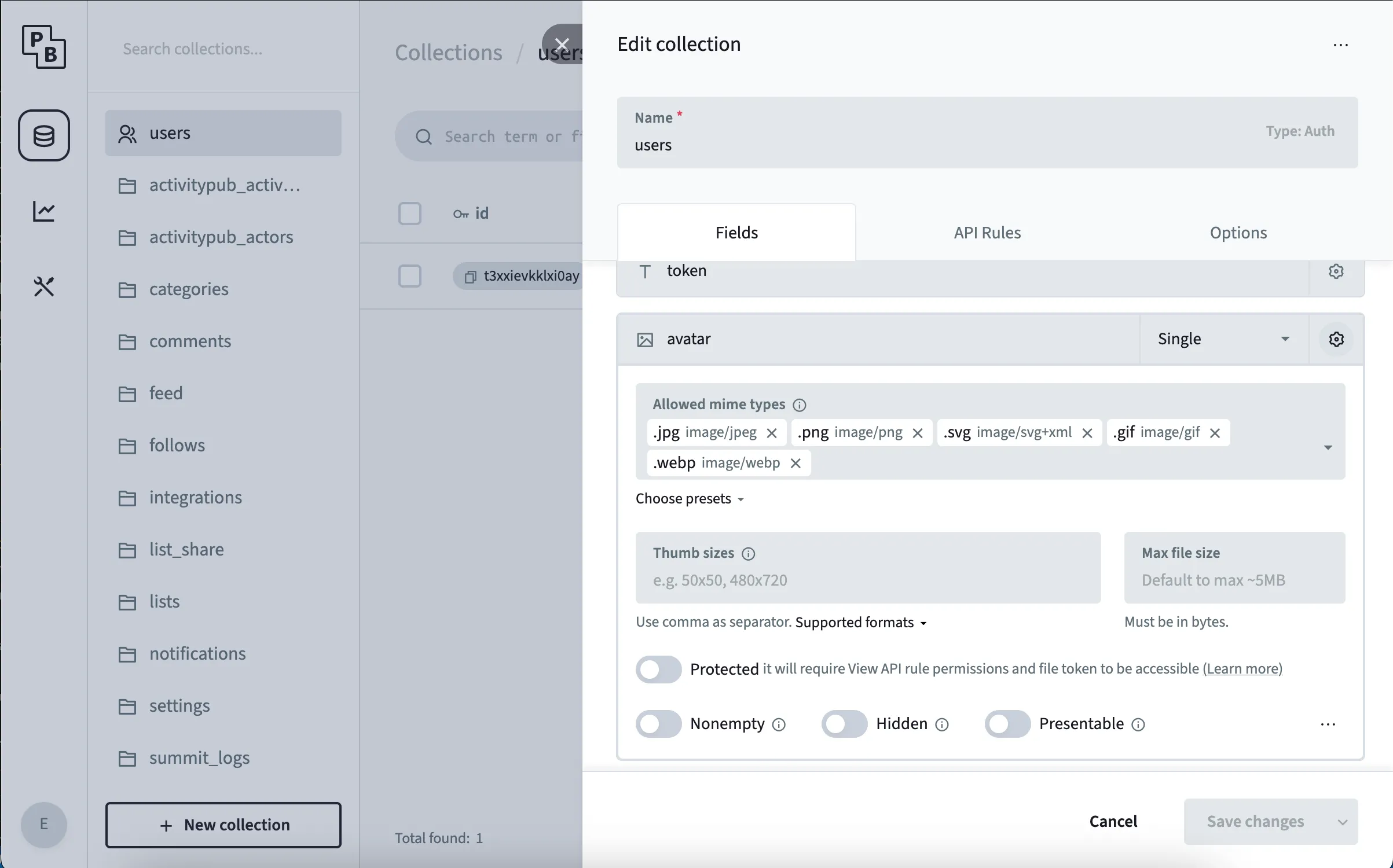1393x868 pixels.
Task: Expand the Supported formats dropdown
Action: [x=860, y=623]
